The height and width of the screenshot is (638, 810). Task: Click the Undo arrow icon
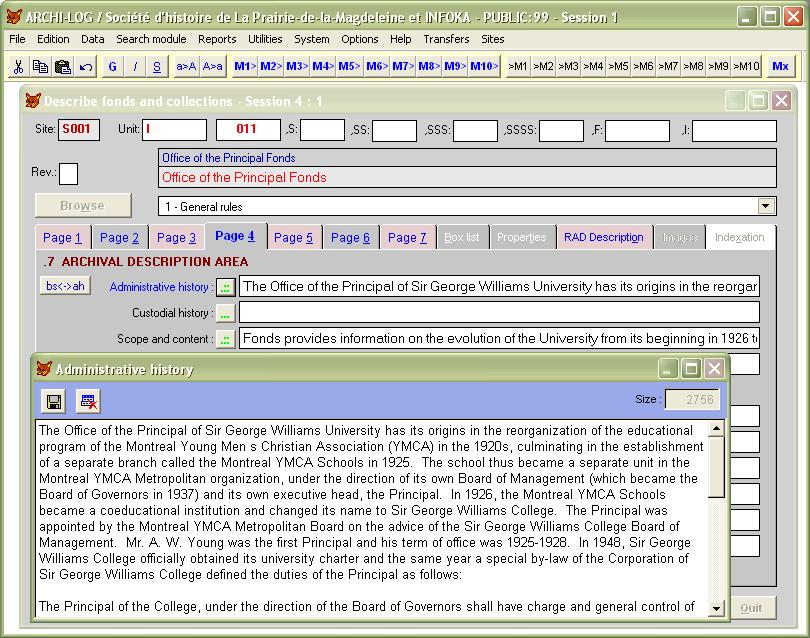click(85, 67)
